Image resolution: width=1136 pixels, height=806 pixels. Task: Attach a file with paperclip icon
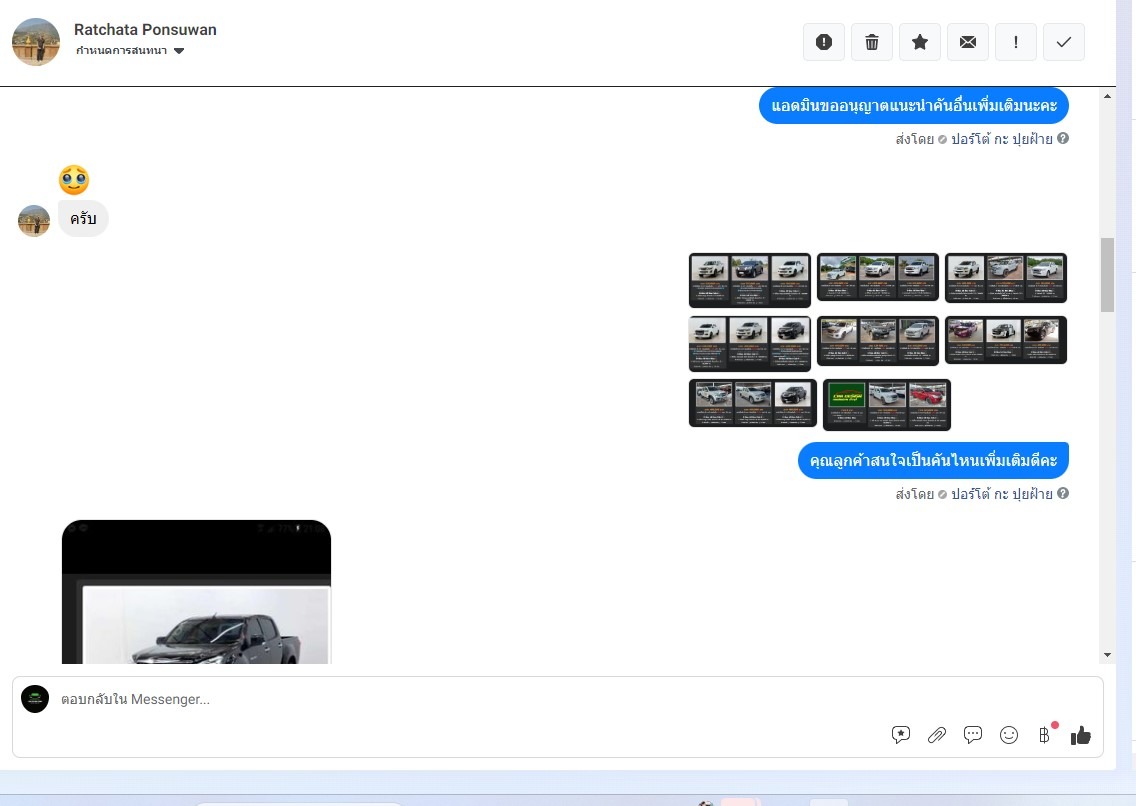(x=937, y=735)
